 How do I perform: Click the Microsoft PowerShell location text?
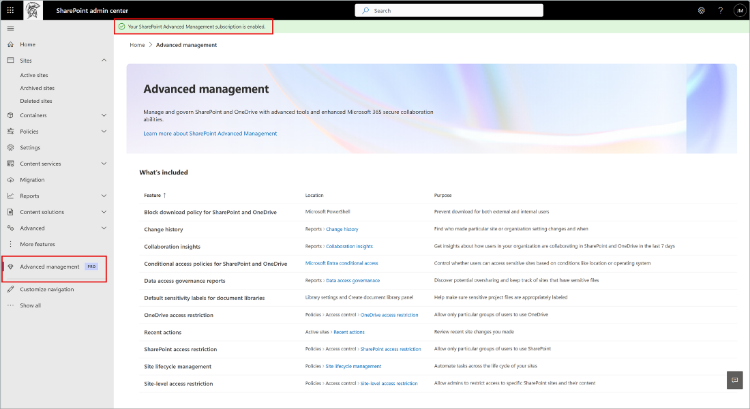(328, 211)
